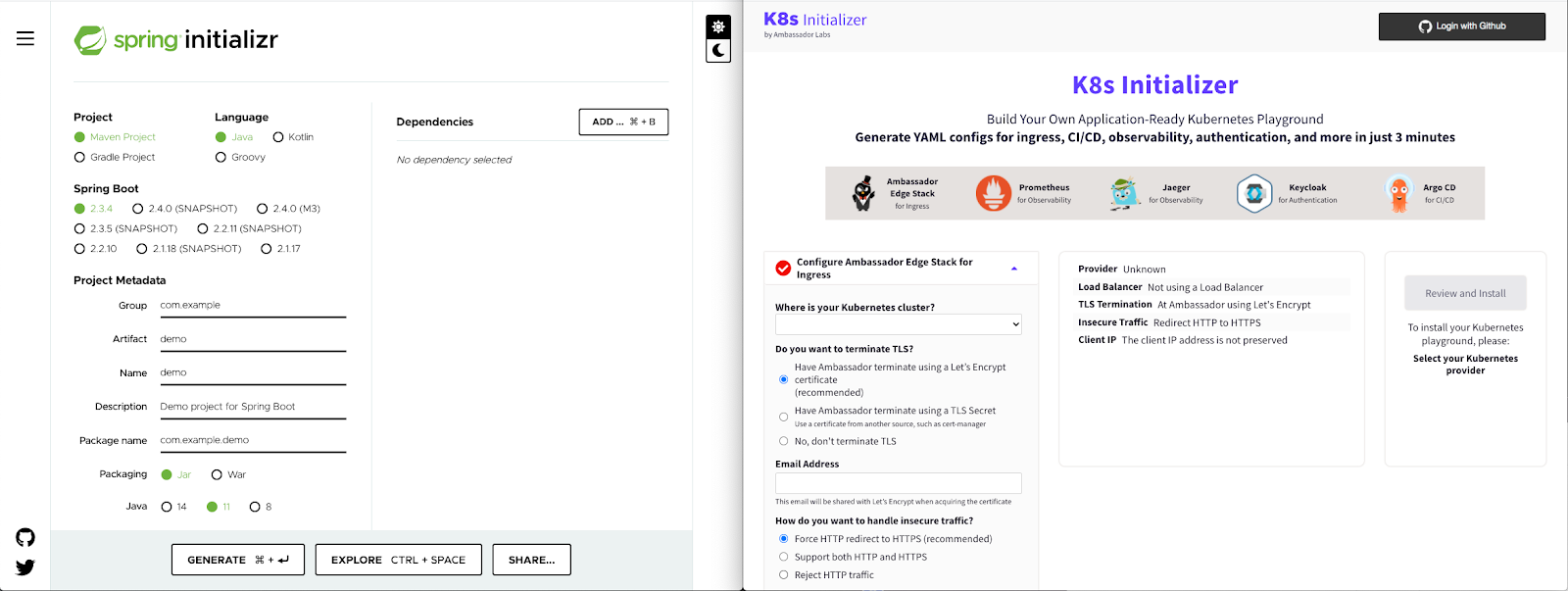Select the Gradle Project radio option
The width and height of the screenshot is (1568, 591).
(x=79, y=157)
